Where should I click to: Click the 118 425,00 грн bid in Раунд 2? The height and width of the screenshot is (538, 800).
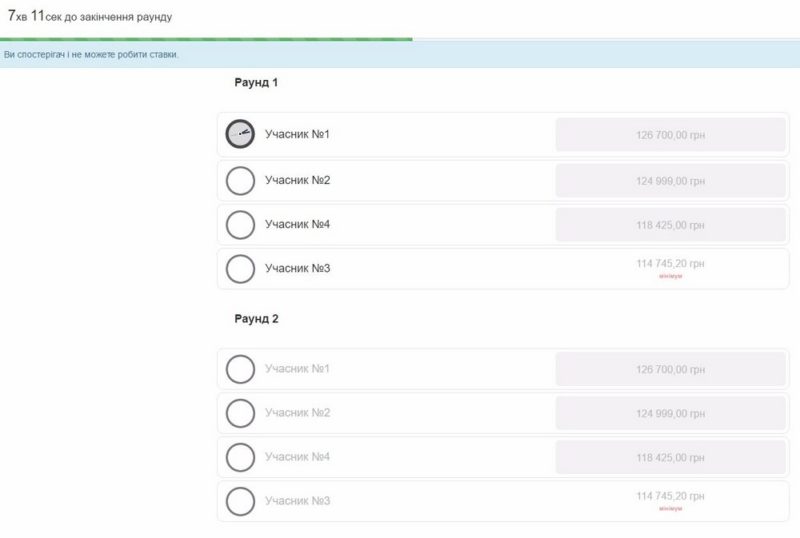tap(670, 457)
